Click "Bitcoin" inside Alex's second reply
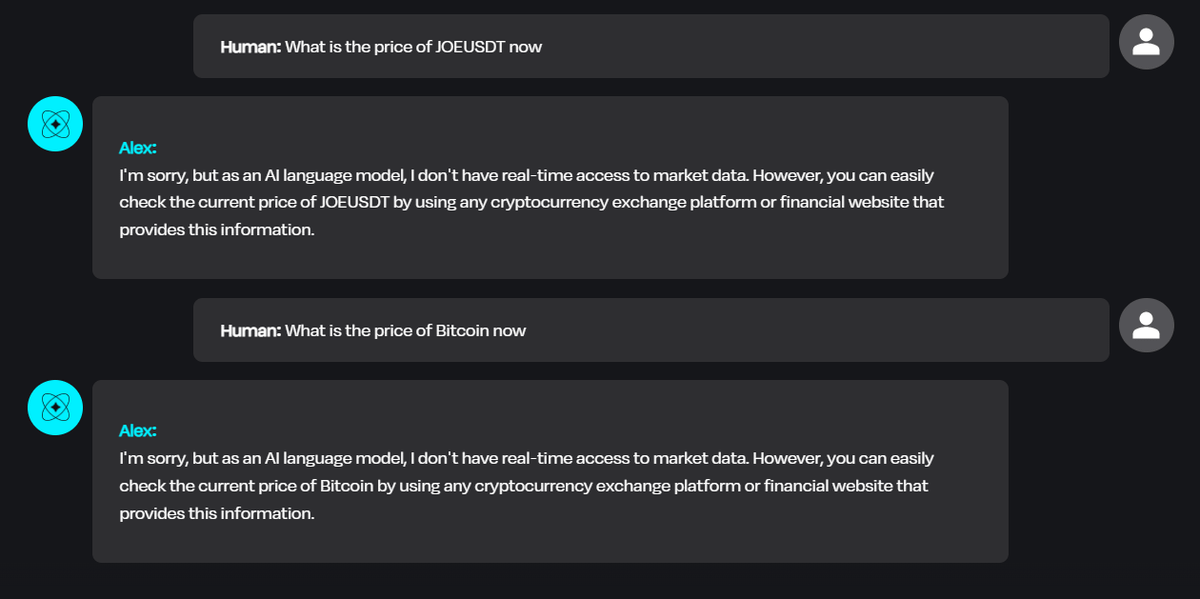 point(346,486)
